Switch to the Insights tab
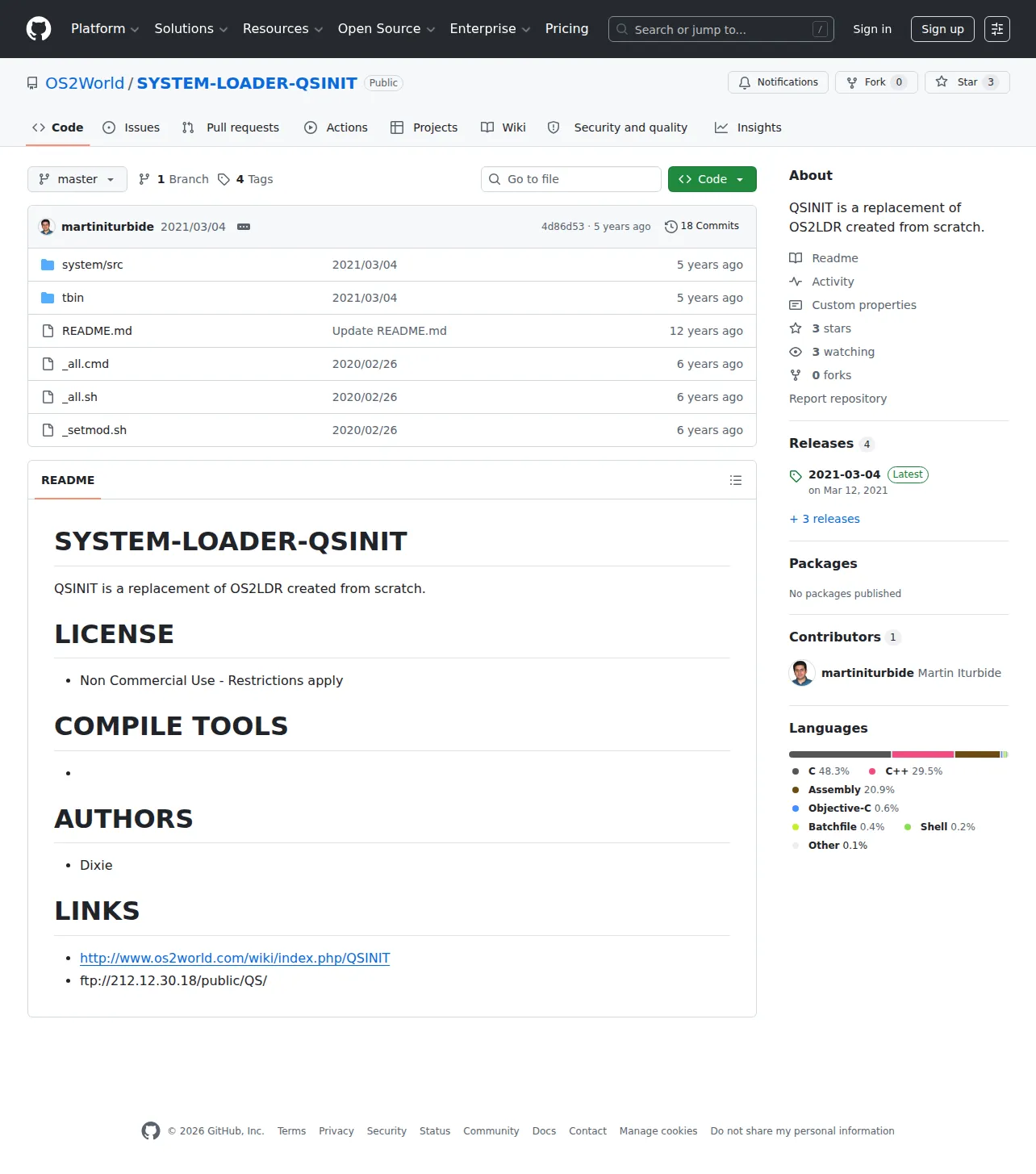Image resolution: width=1036 pixels, height=1174 pixels. pyautogui.click(x=748, y=127)
